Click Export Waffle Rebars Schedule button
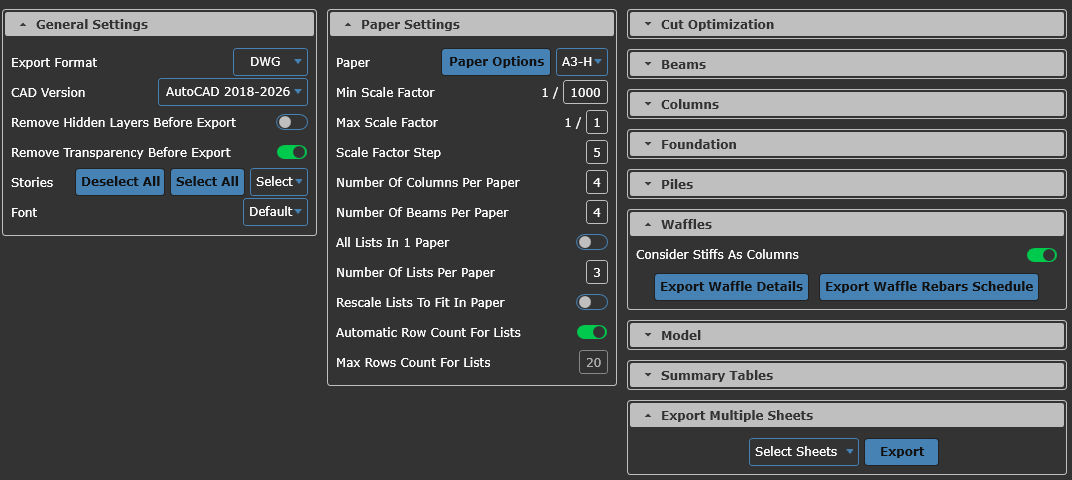Viewport: 1072px width, 480px height. click(928, 287)
